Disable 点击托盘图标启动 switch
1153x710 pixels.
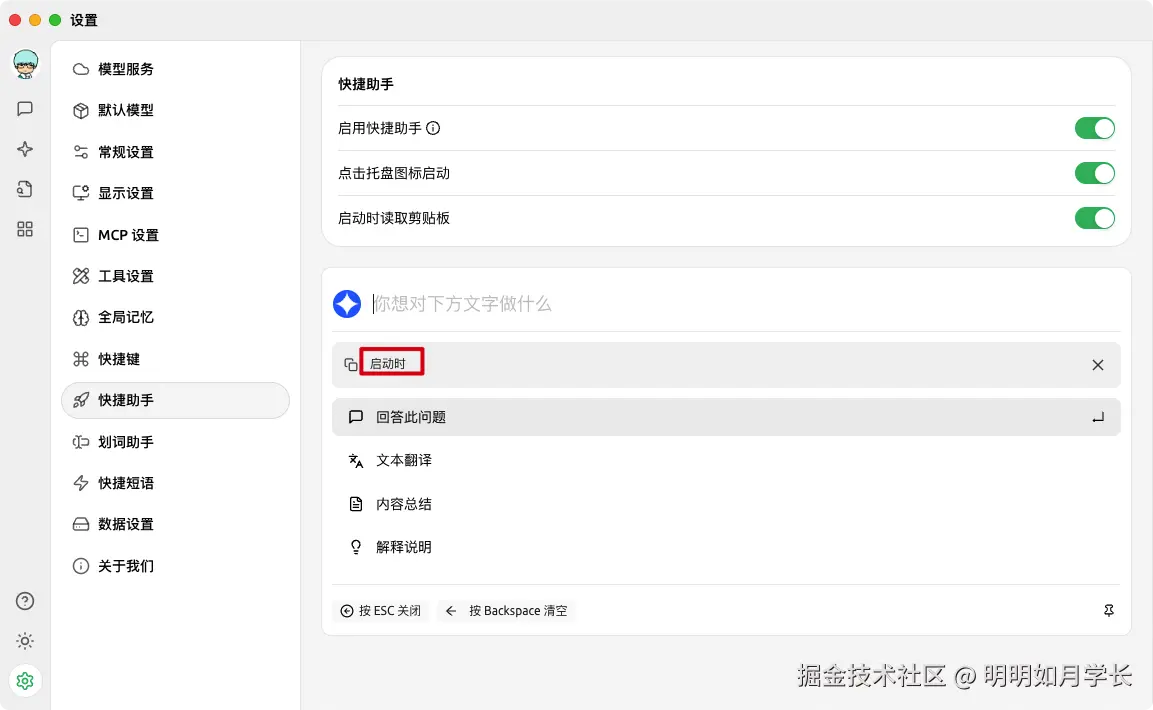[1094, 173]
